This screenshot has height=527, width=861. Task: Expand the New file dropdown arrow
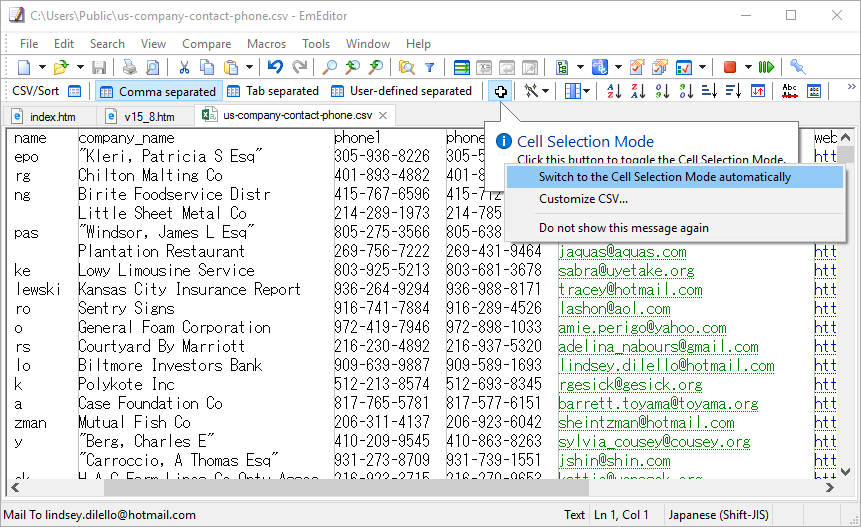click(42, 68)
